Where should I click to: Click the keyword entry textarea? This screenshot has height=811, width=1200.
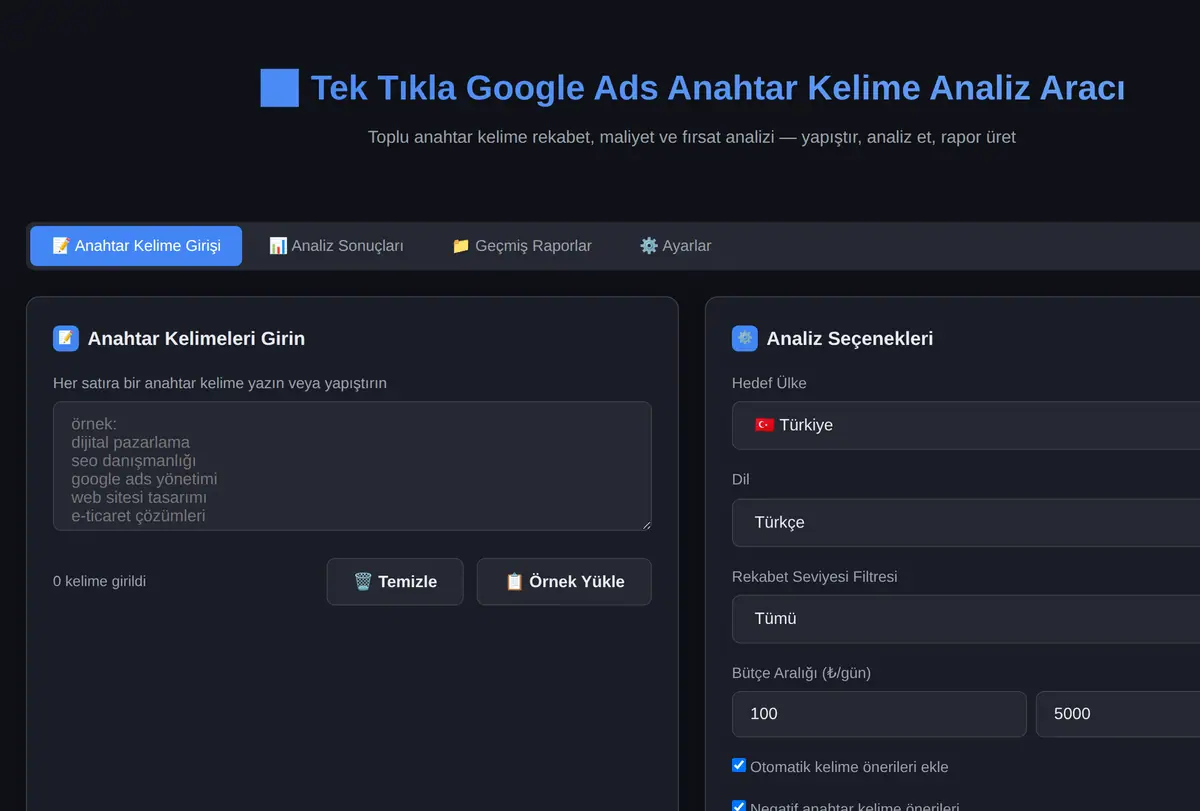point(352,466)
